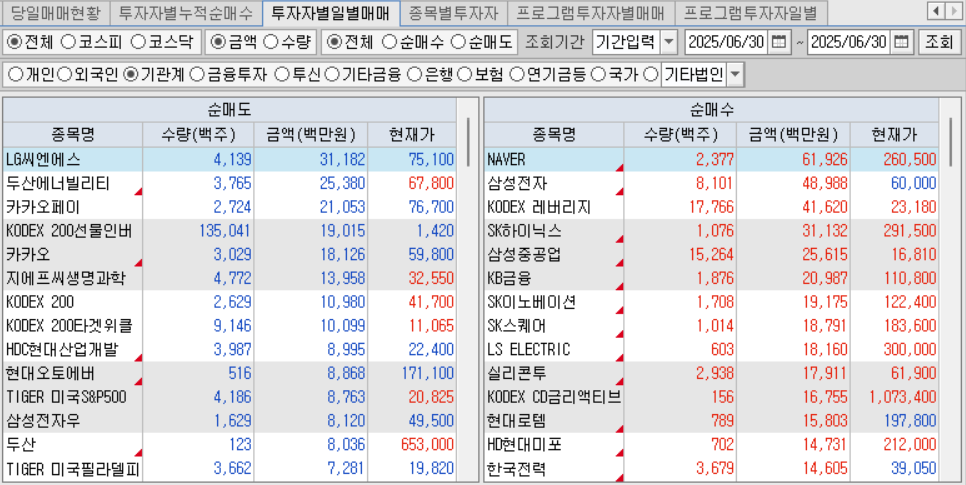The width and height of the screenshot is (966, 485).
Task: Switch to the 종목별투자자 tab
Action: (x=453, y=12)
